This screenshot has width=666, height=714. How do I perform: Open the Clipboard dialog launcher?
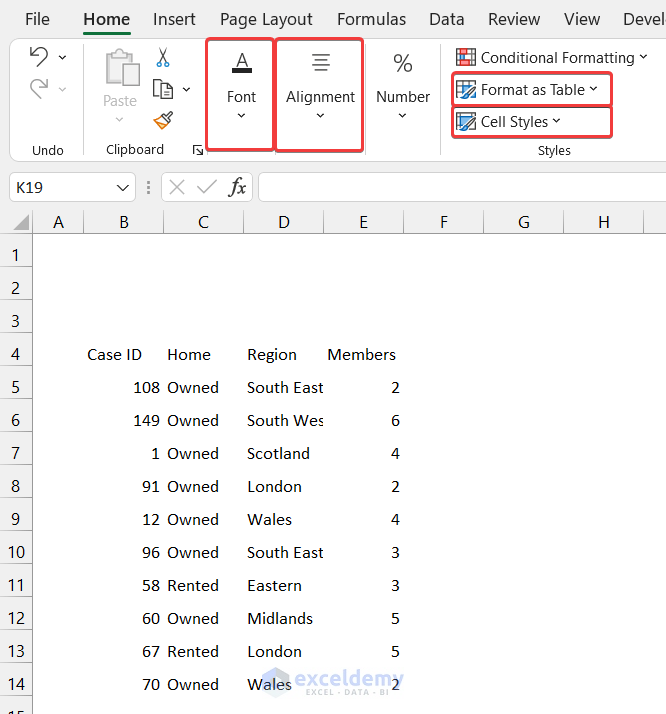pos(198,150)
